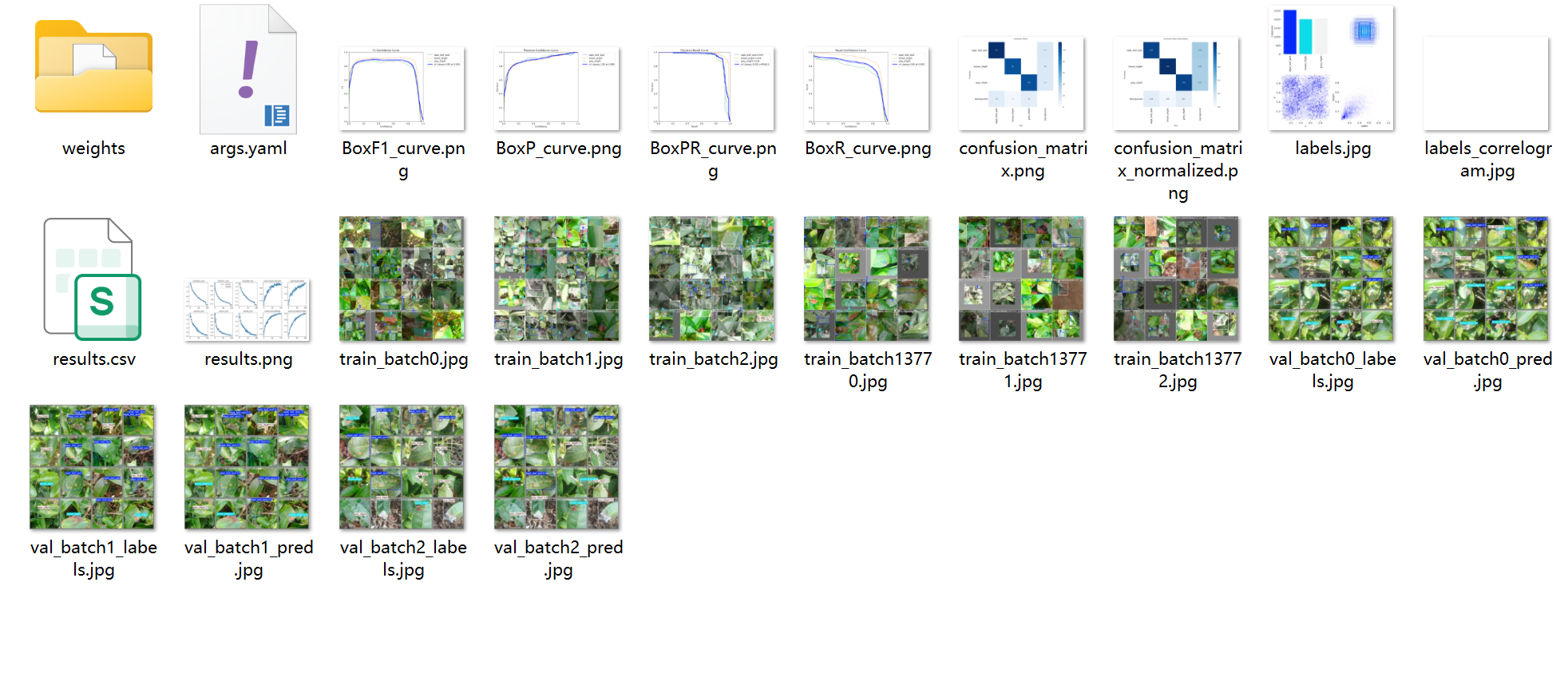1568x685 pixels.
Task: Select the BoxPR_curve.png thumbnail
Action: coord(712,88)
